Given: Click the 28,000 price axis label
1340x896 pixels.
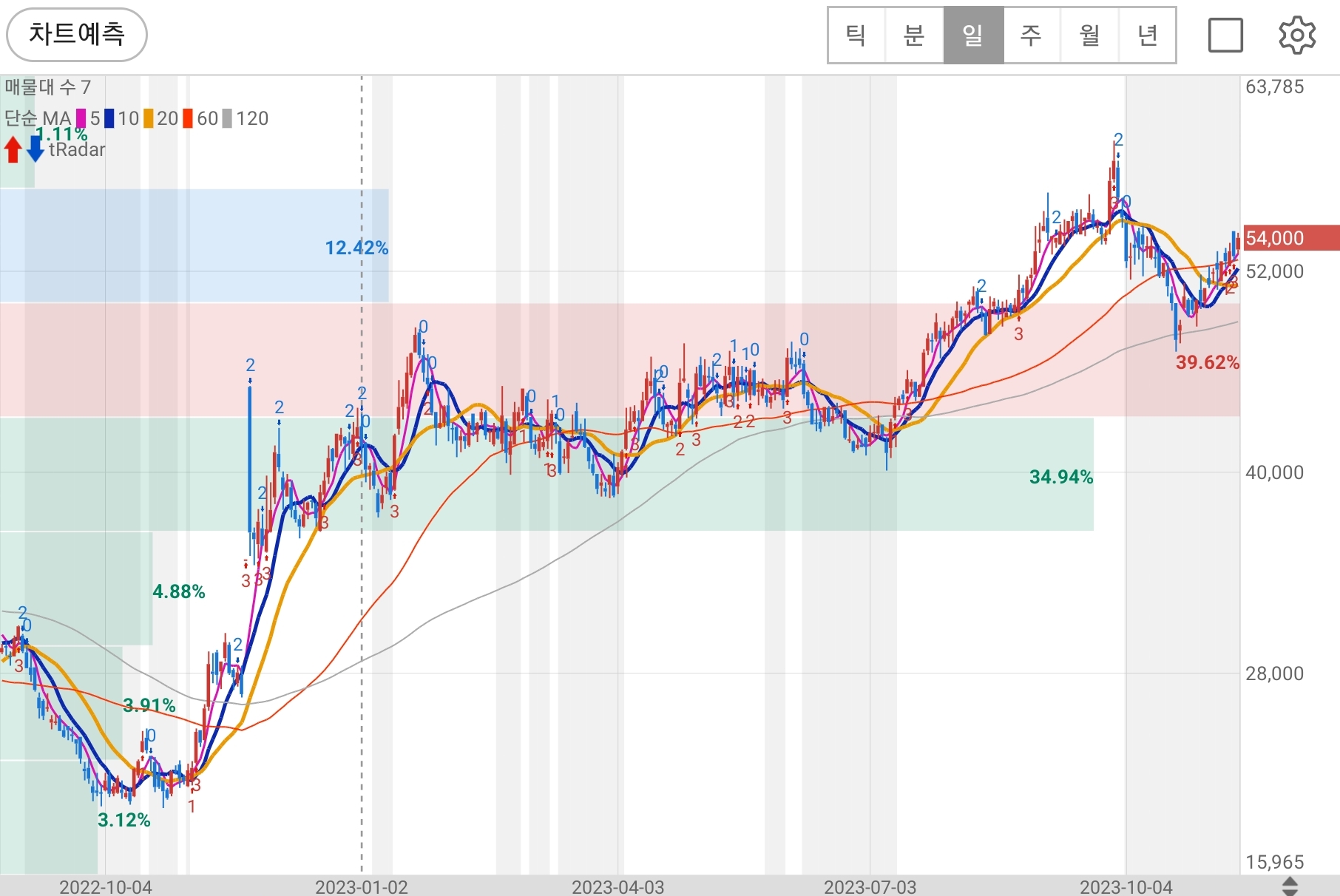Looking at the screenshot, I should [1275, 673].
